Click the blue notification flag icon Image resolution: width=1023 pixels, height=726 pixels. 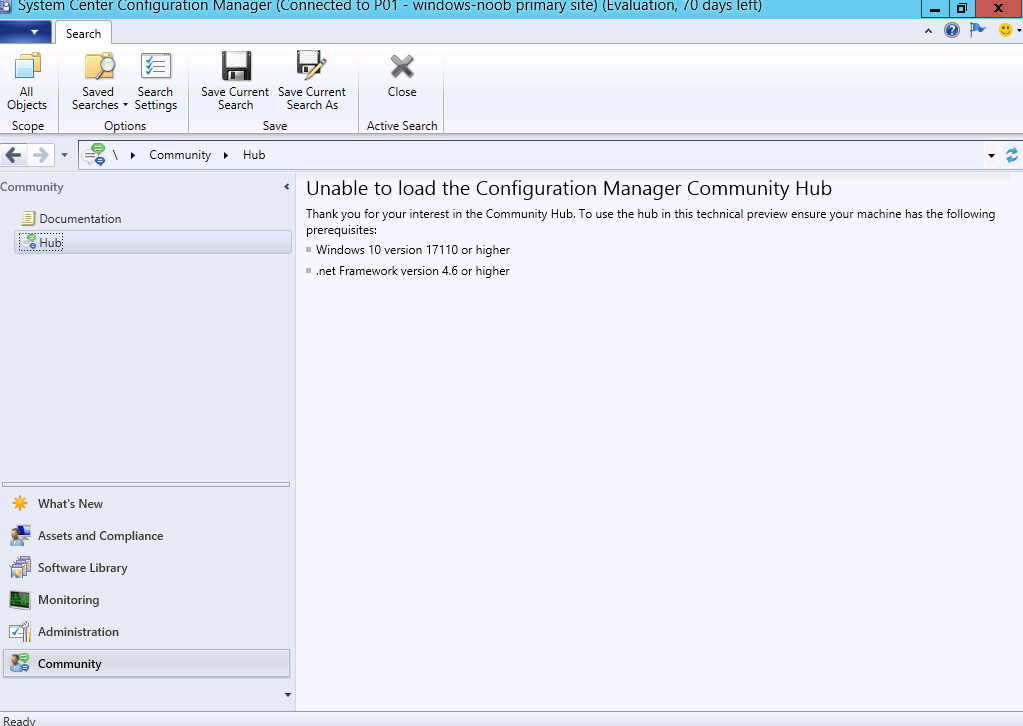coord(977,30)
